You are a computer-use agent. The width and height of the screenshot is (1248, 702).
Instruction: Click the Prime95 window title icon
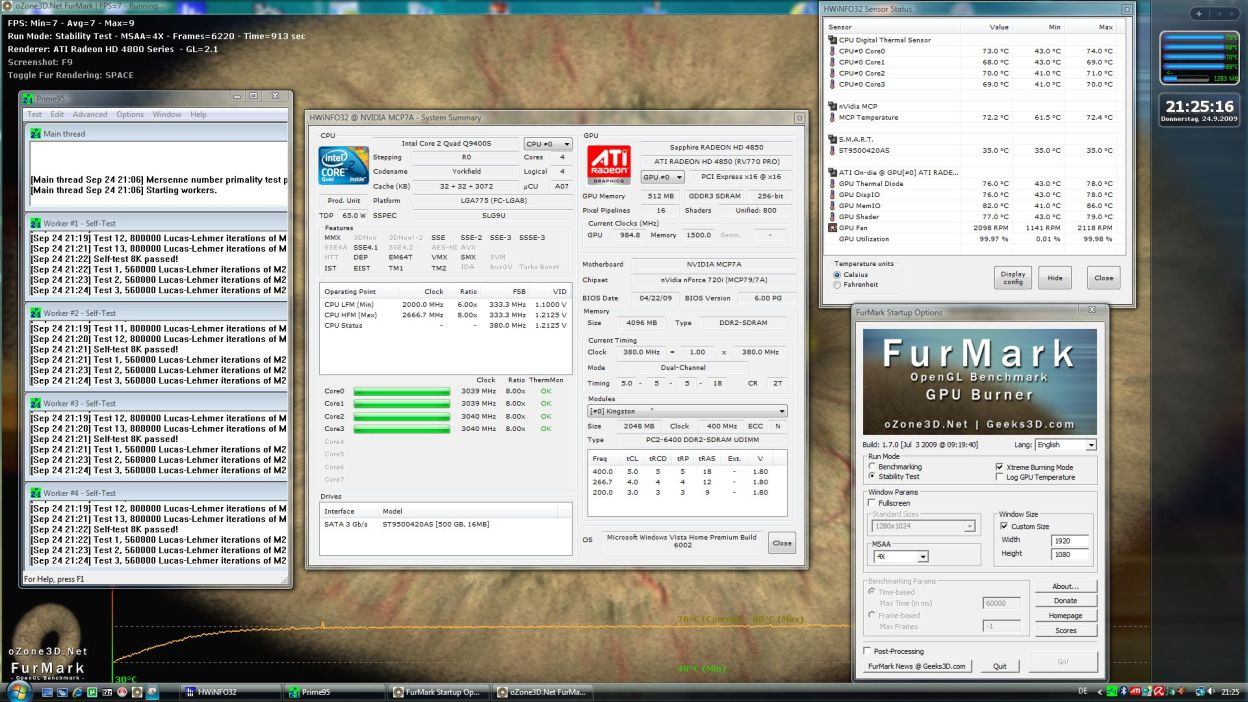(x=29, y=97)
